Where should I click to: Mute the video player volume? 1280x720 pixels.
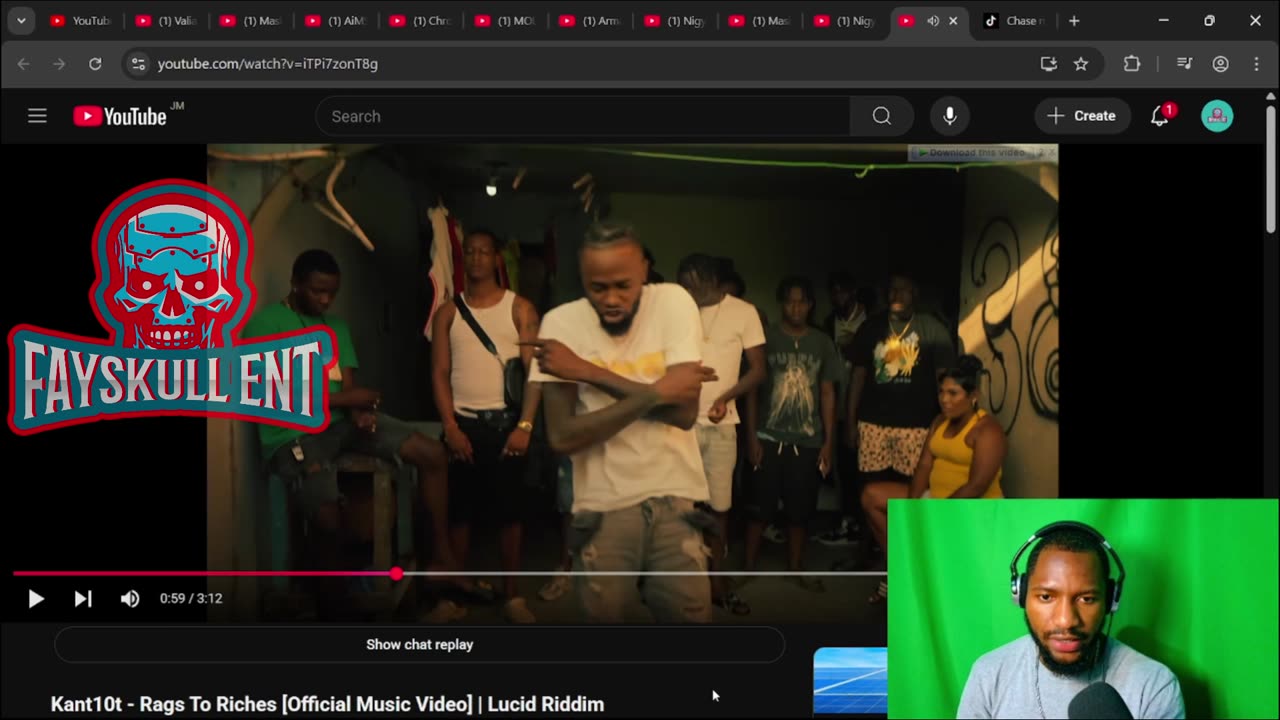[130, 599]
